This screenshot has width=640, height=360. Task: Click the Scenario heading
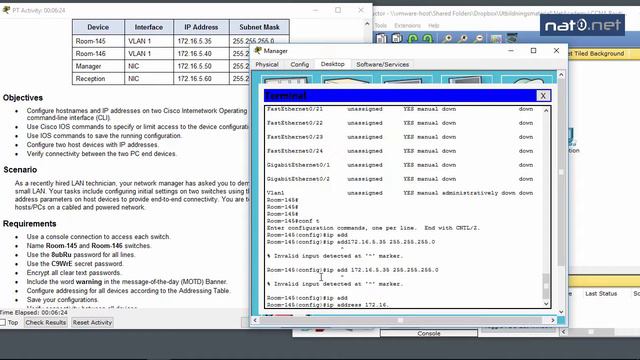20,169
